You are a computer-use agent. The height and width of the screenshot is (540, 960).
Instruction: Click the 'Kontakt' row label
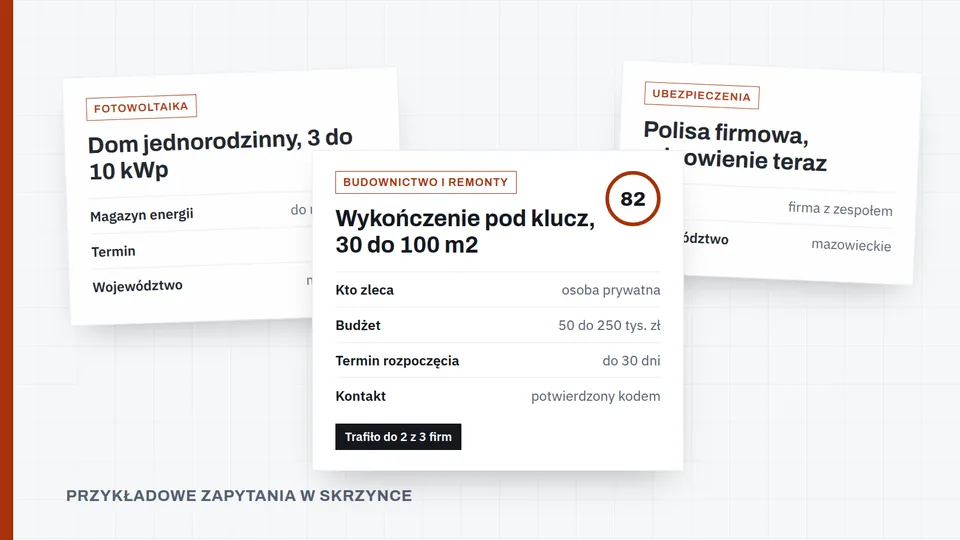click(360, 396)
